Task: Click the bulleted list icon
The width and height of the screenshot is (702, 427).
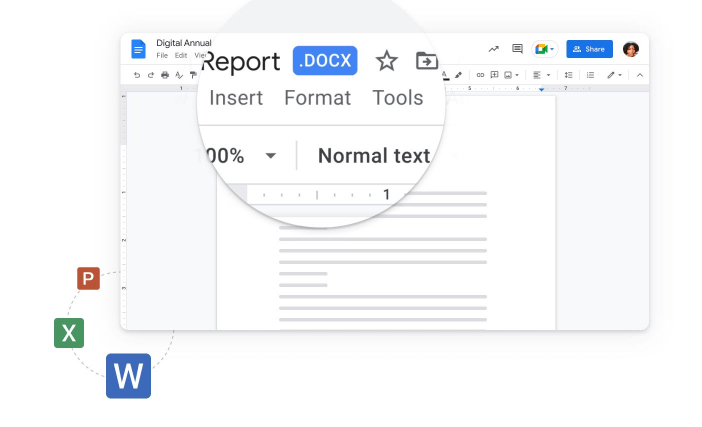Action: (x=591, y=75)
